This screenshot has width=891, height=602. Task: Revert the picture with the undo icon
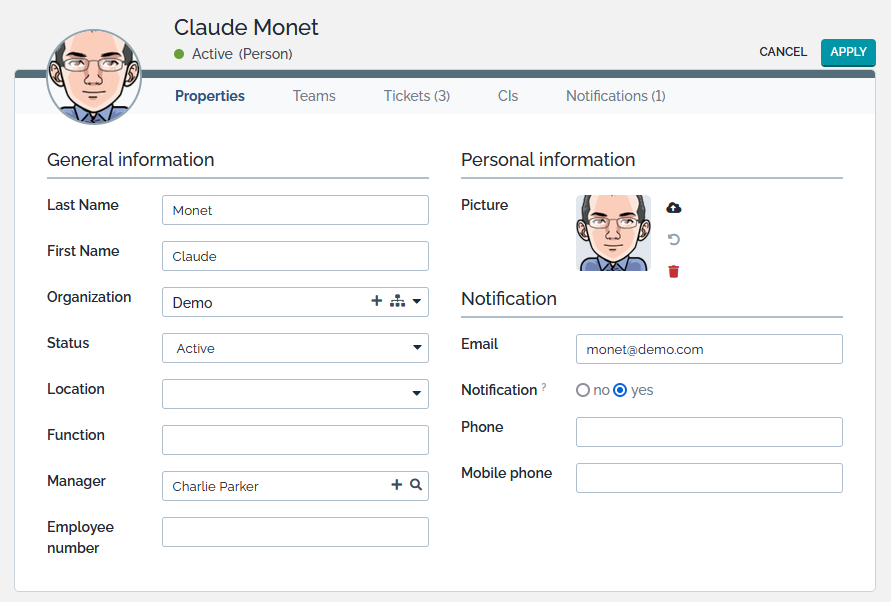[x=674, y=239]
